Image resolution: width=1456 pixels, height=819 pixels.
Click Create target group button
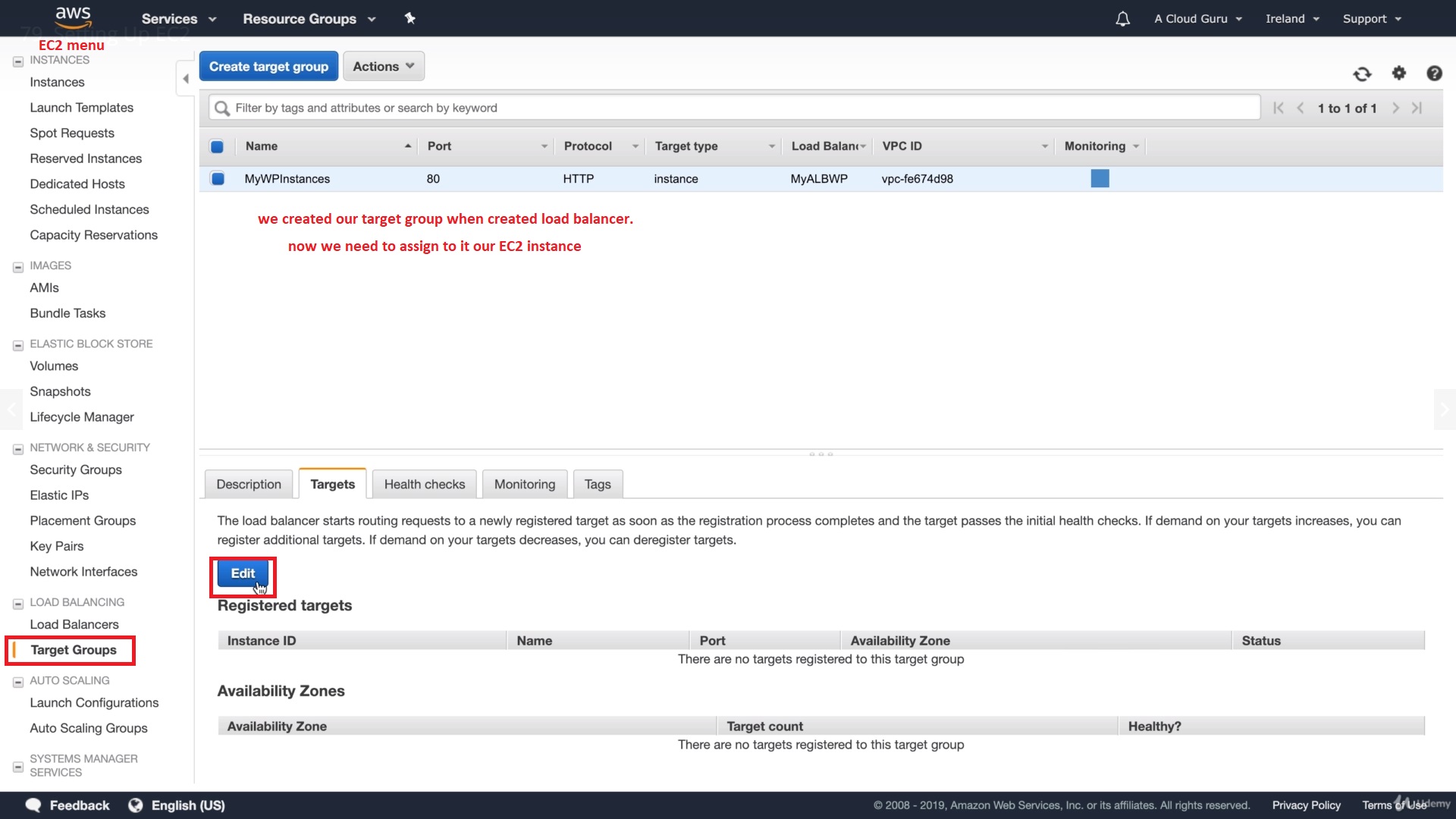pos(268,66)
